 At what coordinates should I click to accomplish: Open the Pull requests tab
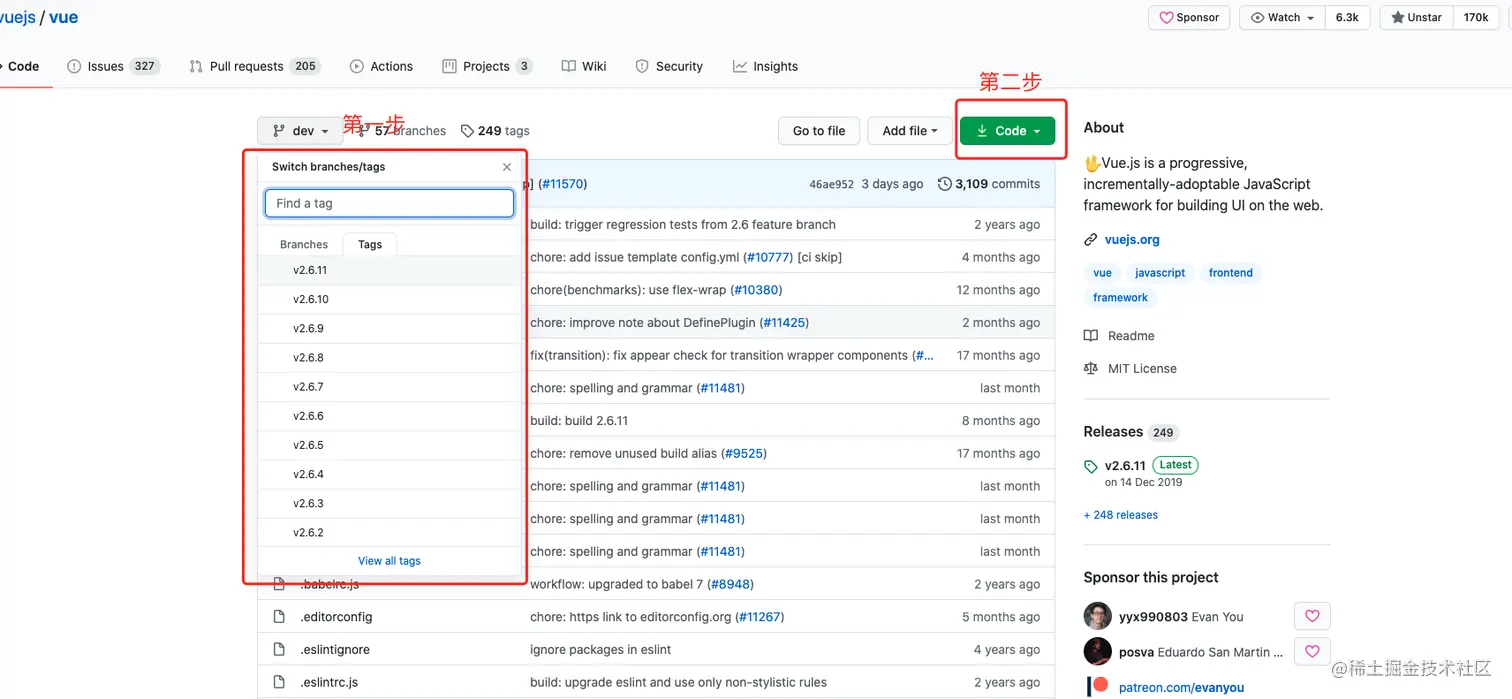[x=254, y=66]
